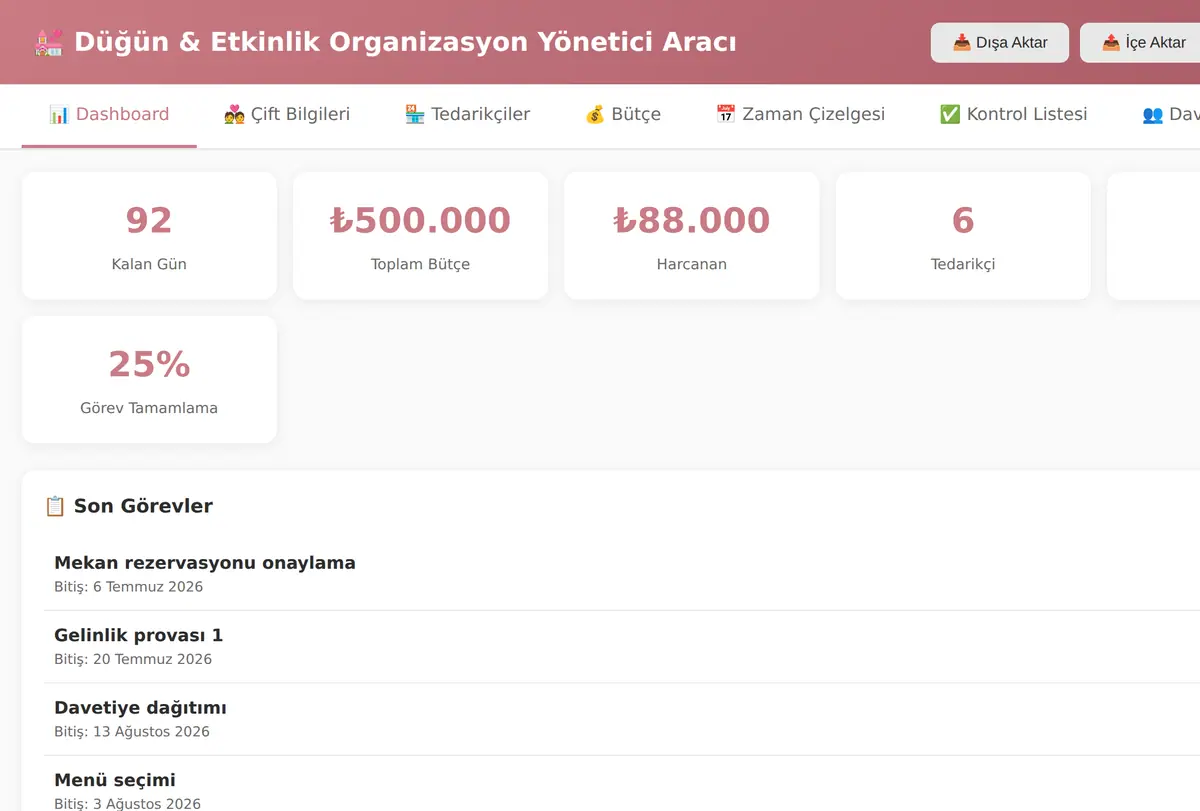Click the Dışa Aktar export button
1200x811 pixels.
[1000, 43]
